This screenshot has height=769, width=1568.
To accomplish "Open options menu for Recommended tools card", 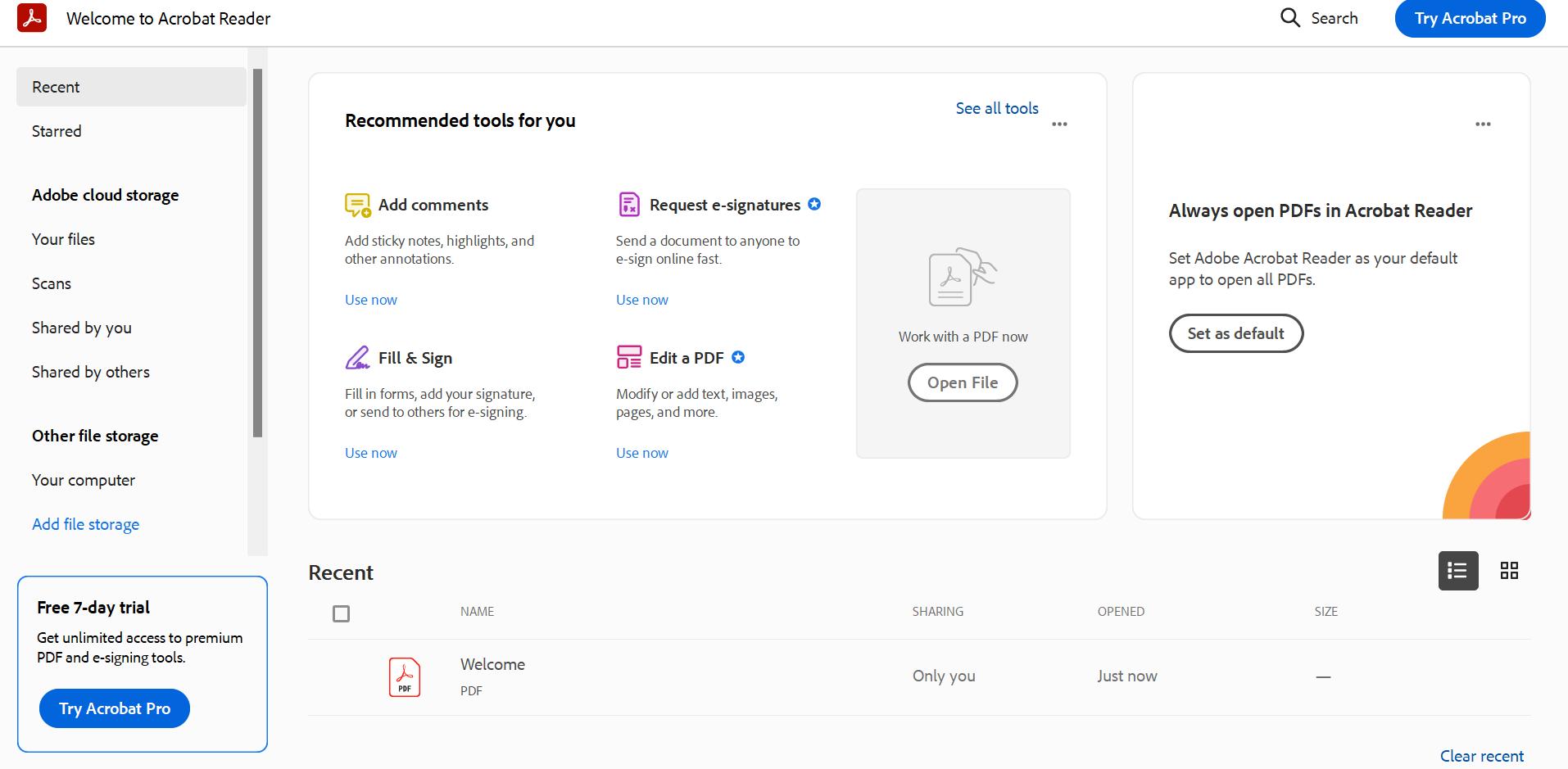I will (x=1059, y=124).
